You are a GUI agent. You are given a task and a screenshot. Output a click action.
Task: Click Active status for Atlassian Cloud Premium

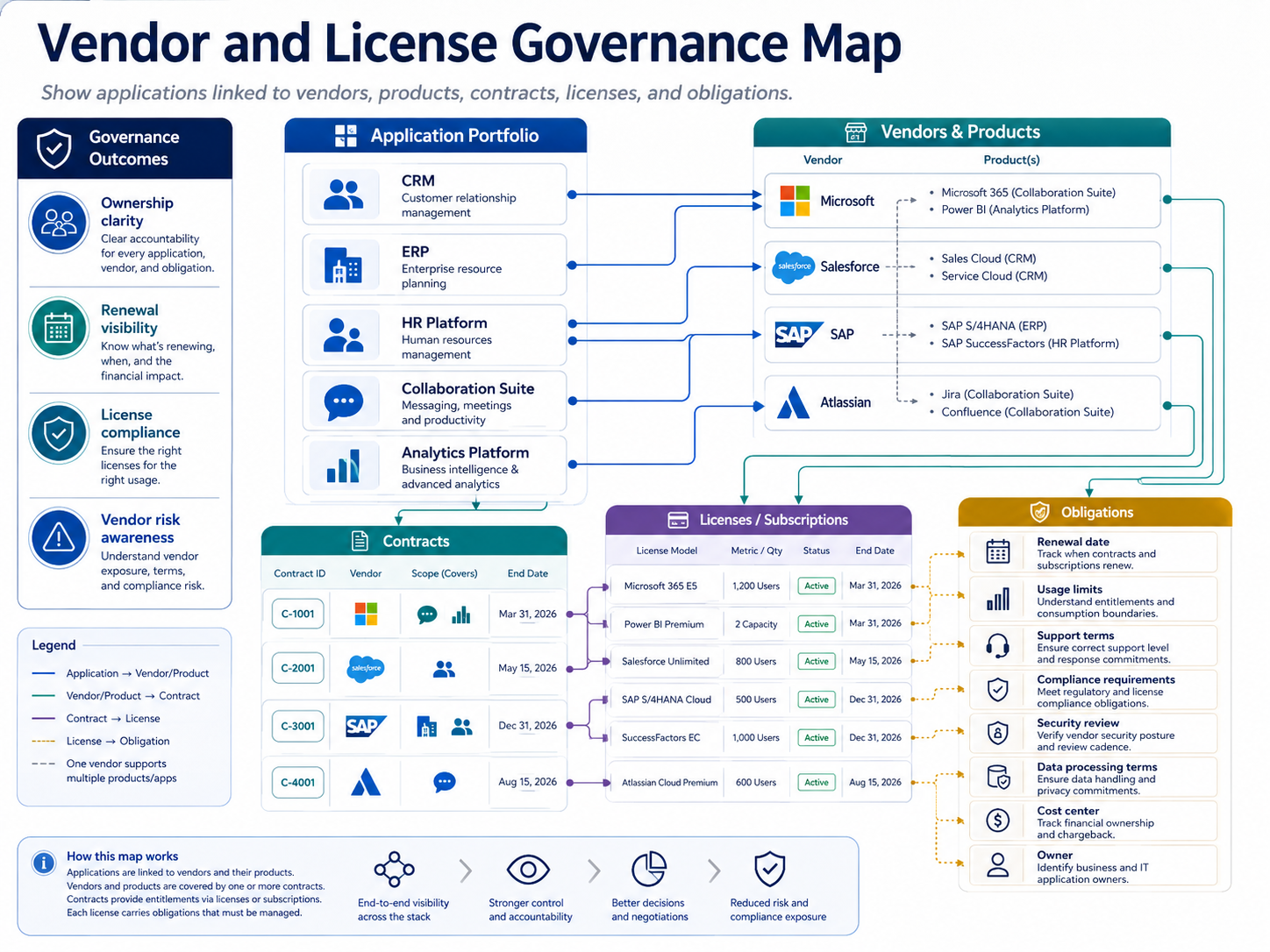point(817,782)
